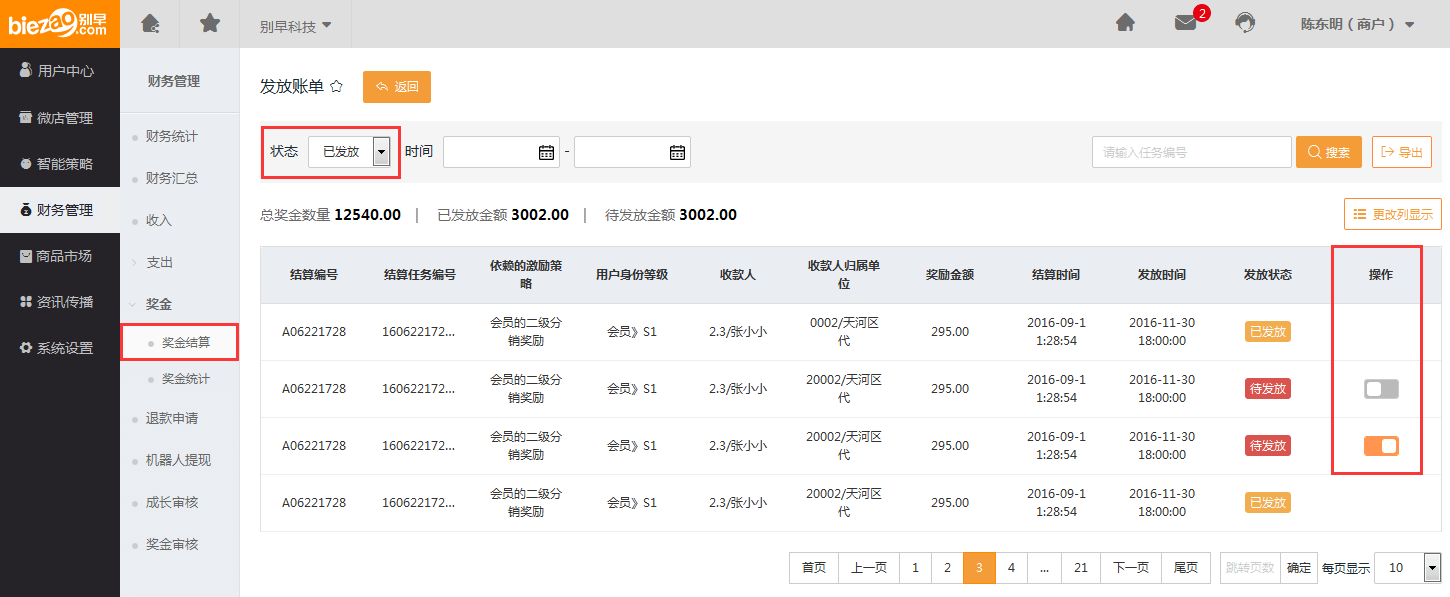Open 机器人提现 in sidebar
1450x597 pixels.
tap(180, 460)
